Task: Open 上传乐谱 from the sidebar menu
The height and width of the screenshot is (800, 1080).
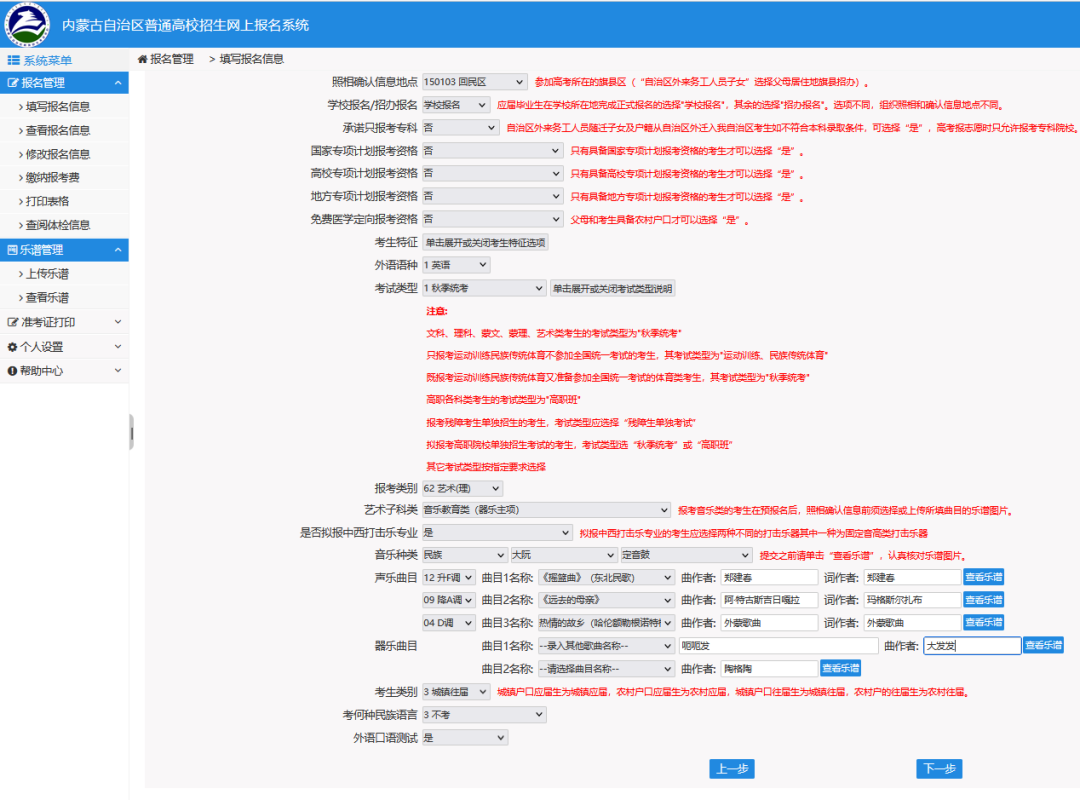Action: tap(47, 274)
